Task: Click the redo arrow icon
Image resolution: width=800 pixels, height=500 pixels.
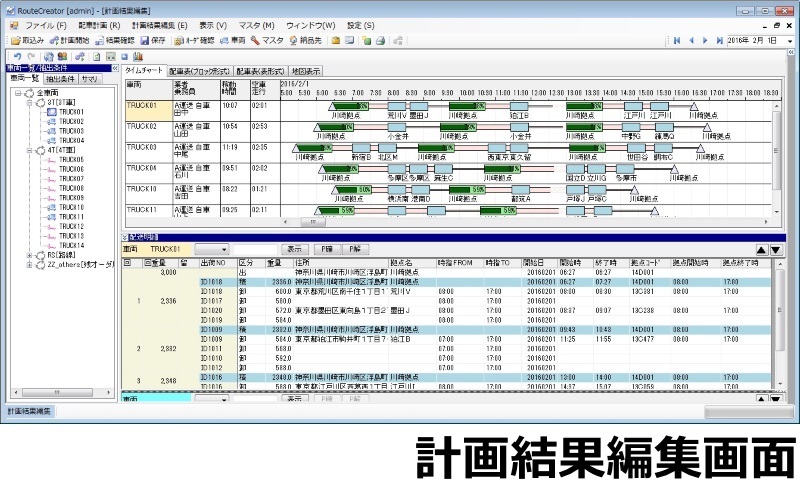Action: tap(31, 57)
